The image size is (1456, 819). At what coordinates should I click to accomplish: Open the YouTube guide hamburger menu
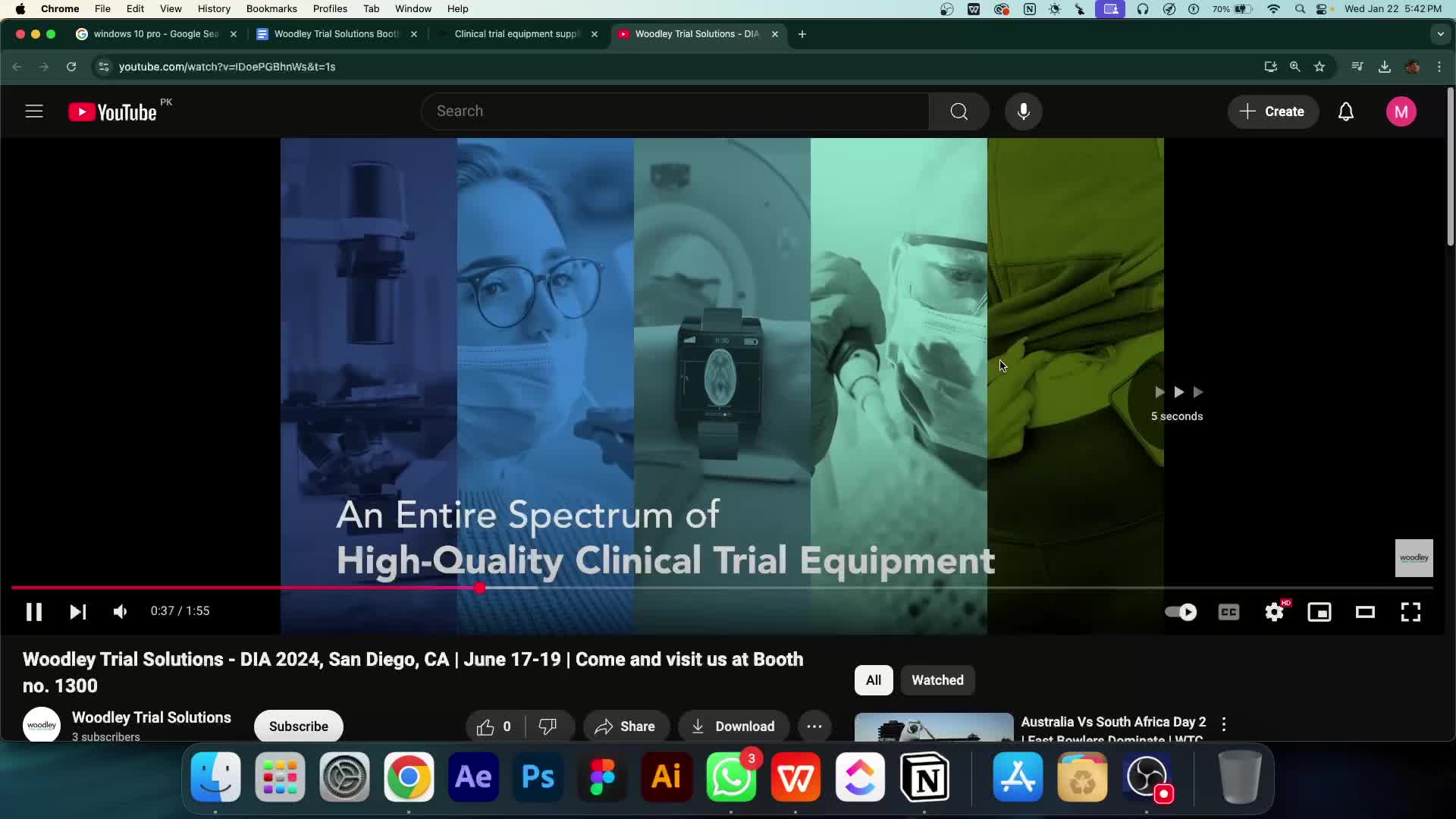coord(34,111)
